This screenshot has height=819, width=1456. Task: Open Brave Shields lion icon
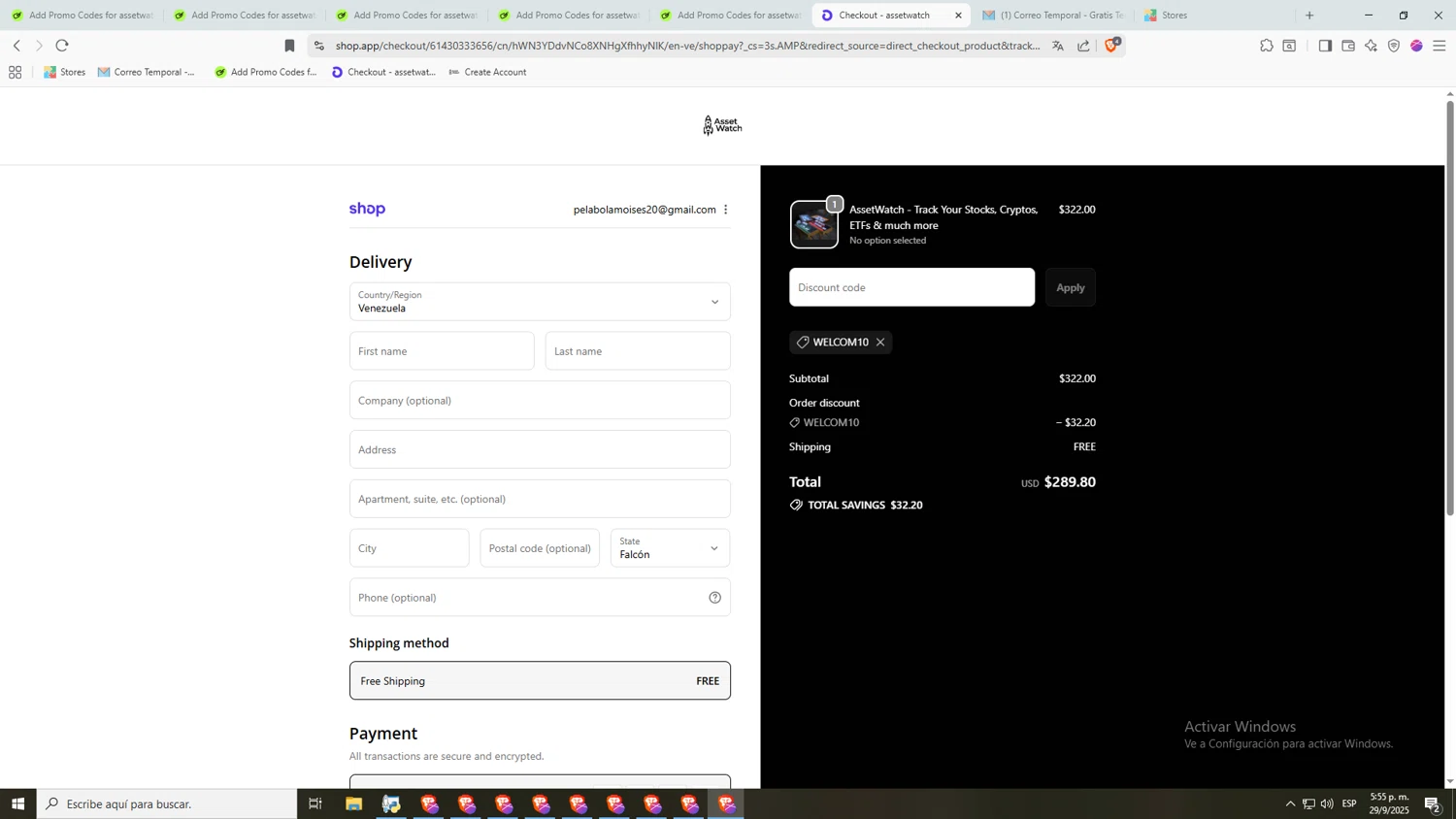(x=1112, y=45)
